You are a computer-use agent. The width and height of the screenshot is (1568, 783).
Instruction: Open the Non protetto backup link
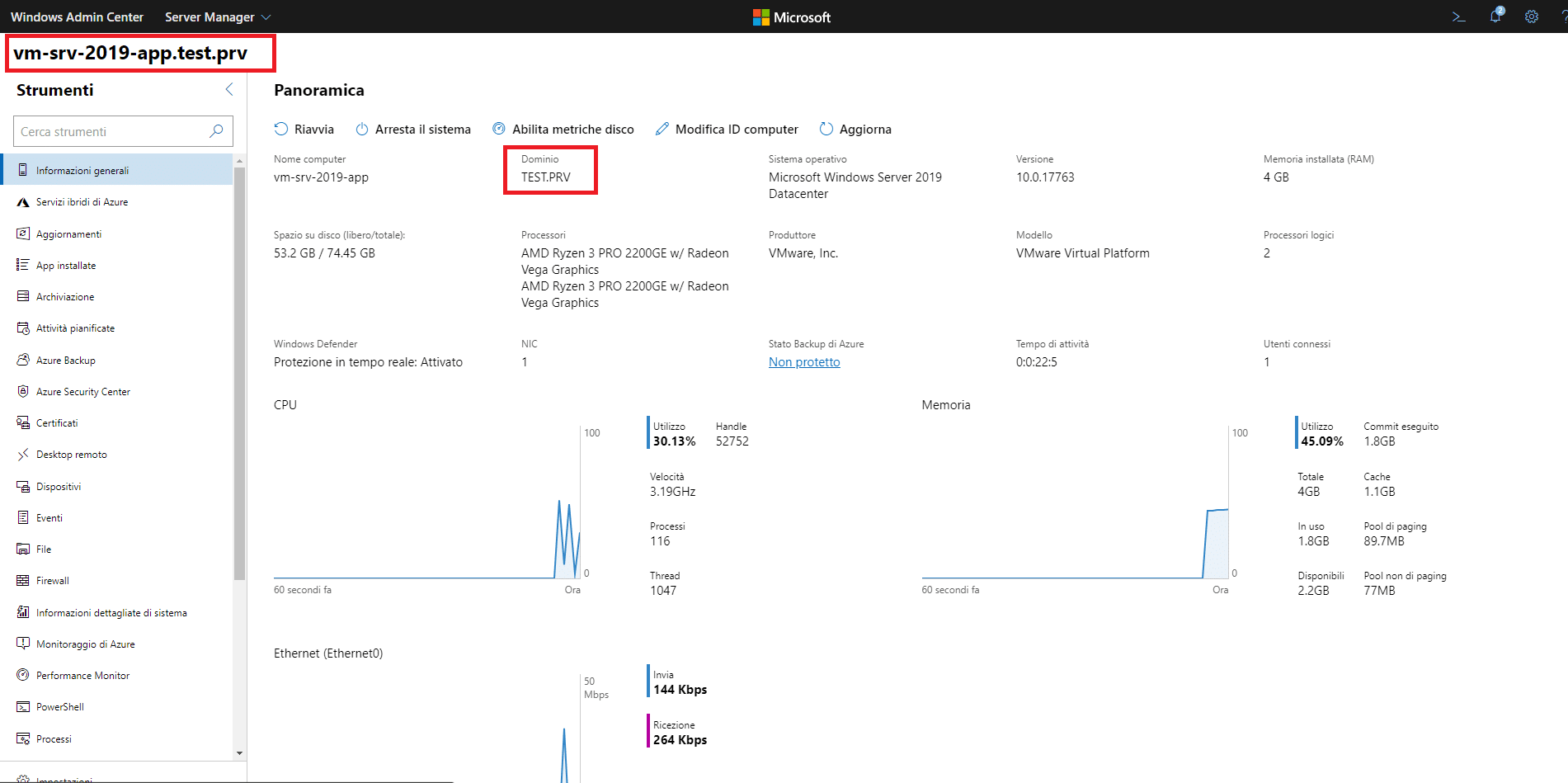click(804, 362)
